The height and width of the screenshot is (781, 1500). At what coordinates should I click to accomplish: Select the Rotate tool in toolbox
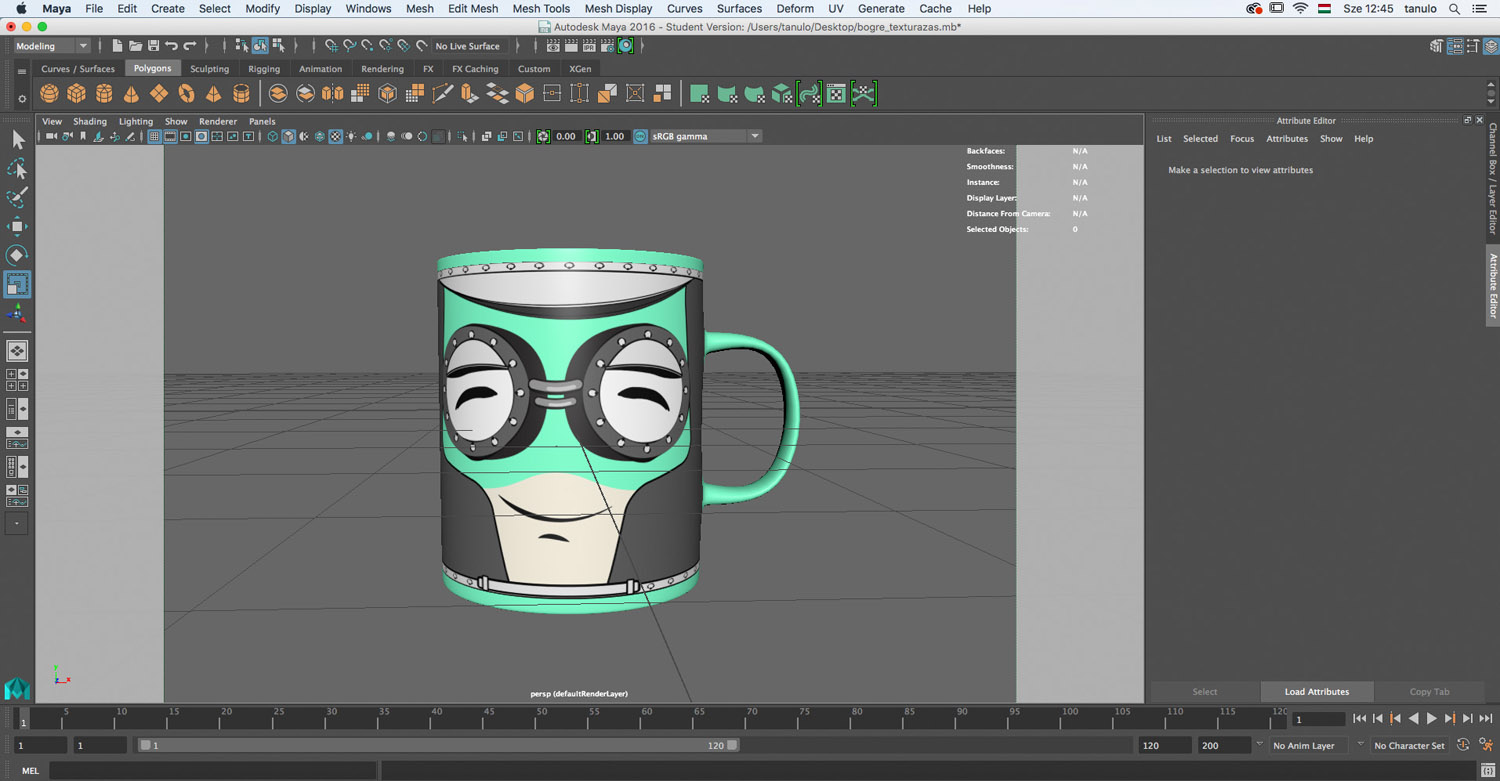tap(17, 255)
